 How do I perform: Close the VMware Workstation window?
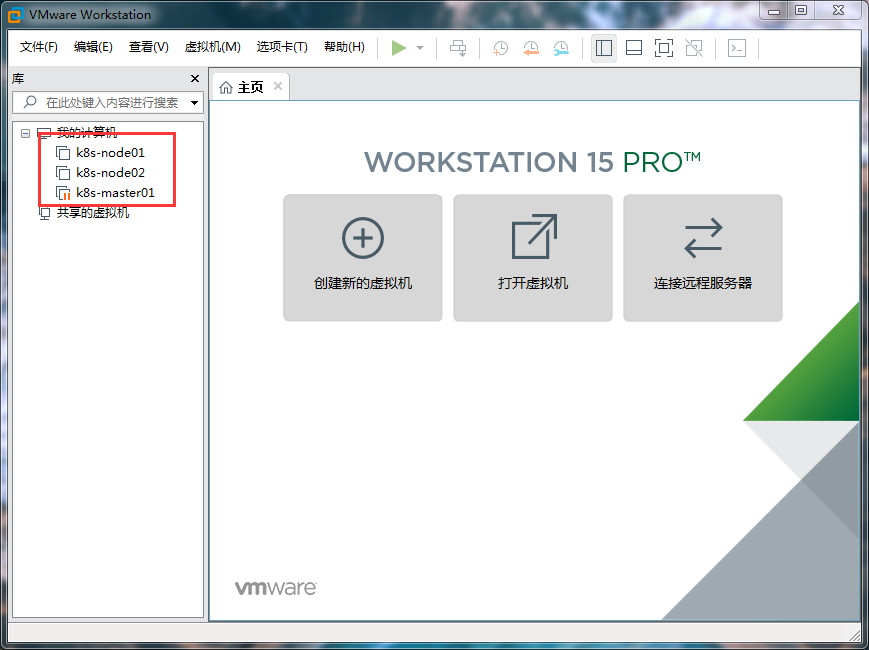[839, 11]
